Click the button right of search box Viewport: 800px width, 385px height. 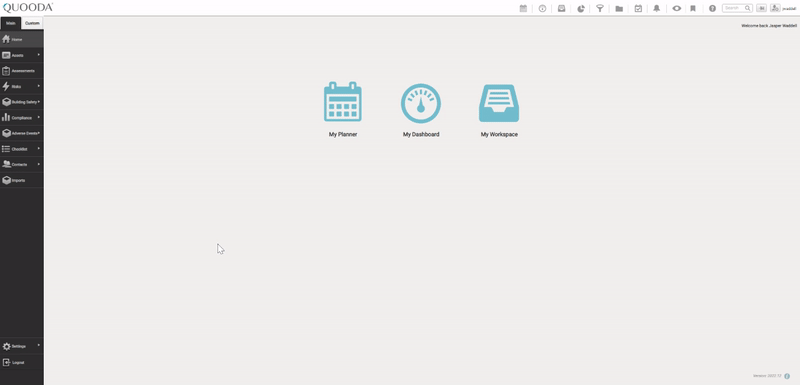pyautogui.click(x=762, y=8)
